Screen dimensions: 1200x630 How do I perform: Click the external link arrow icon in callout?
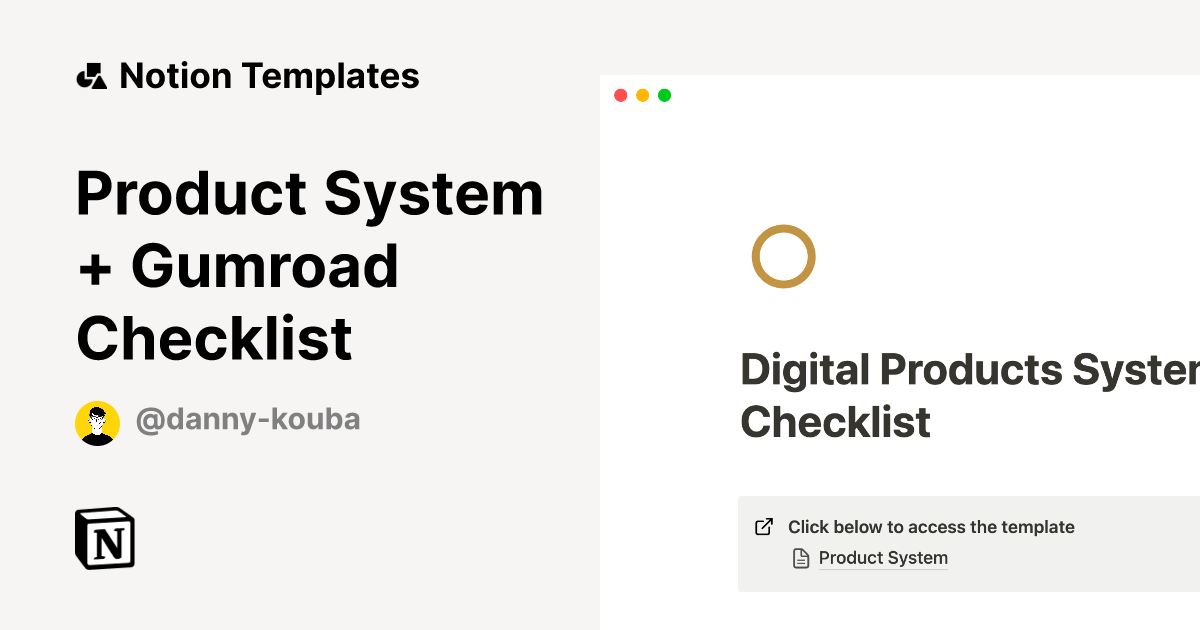click(x=764, y=527)
